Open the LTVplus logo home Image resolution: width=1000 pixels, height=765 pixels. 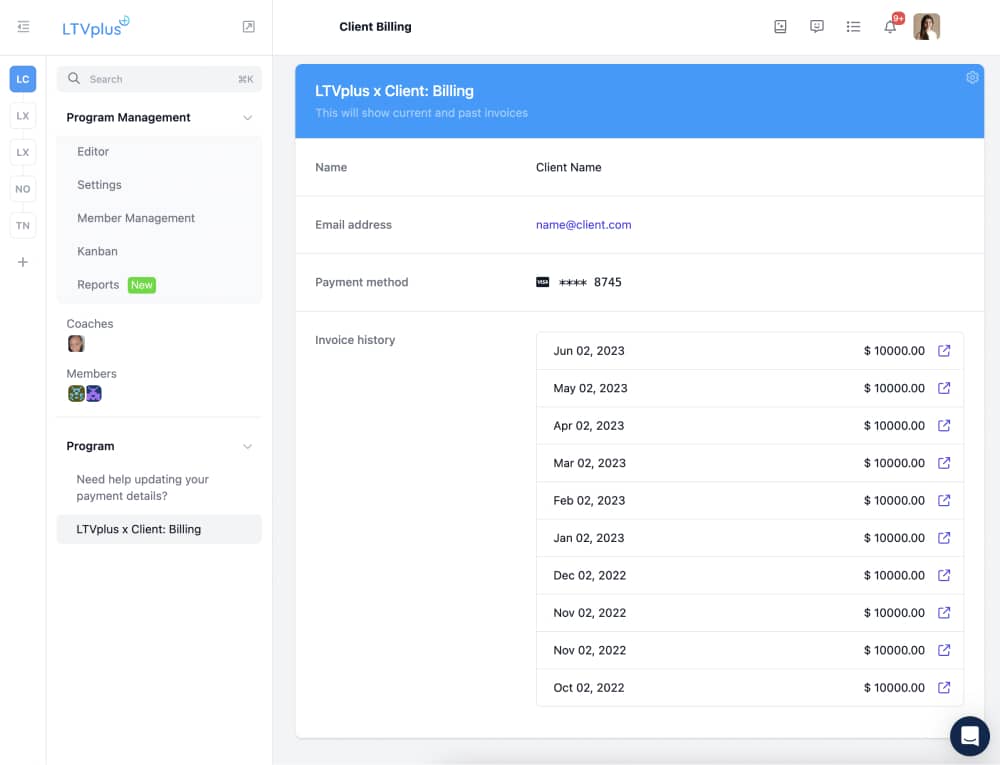coord(95,27)
